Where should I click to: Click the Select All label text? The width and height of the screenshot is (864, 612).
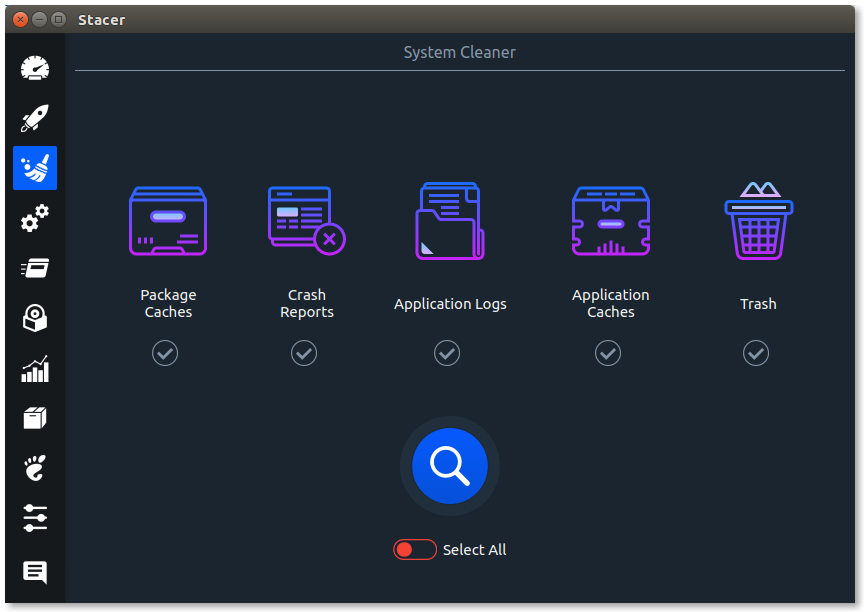click(x=474, y=550)
